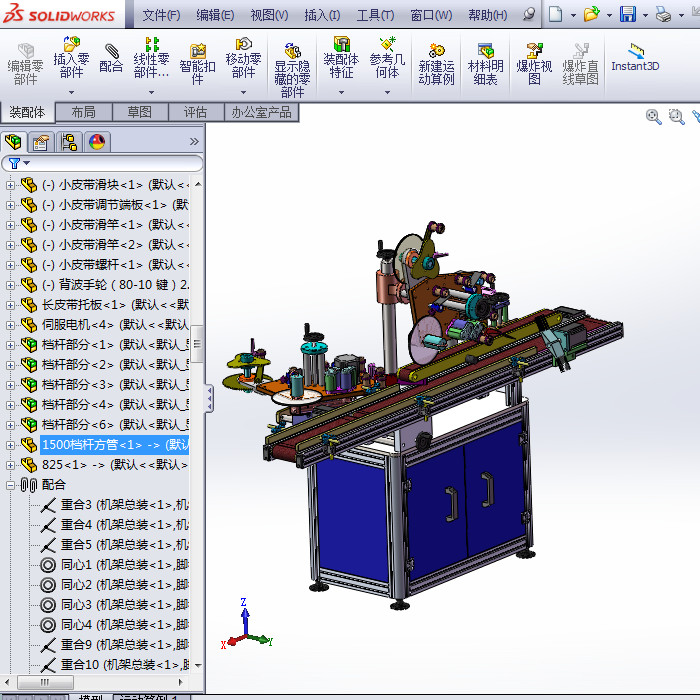This screenshot has height=700, width=700.
Task: Expand panel tabs with double chevron
Action: [x=194, y=142]
